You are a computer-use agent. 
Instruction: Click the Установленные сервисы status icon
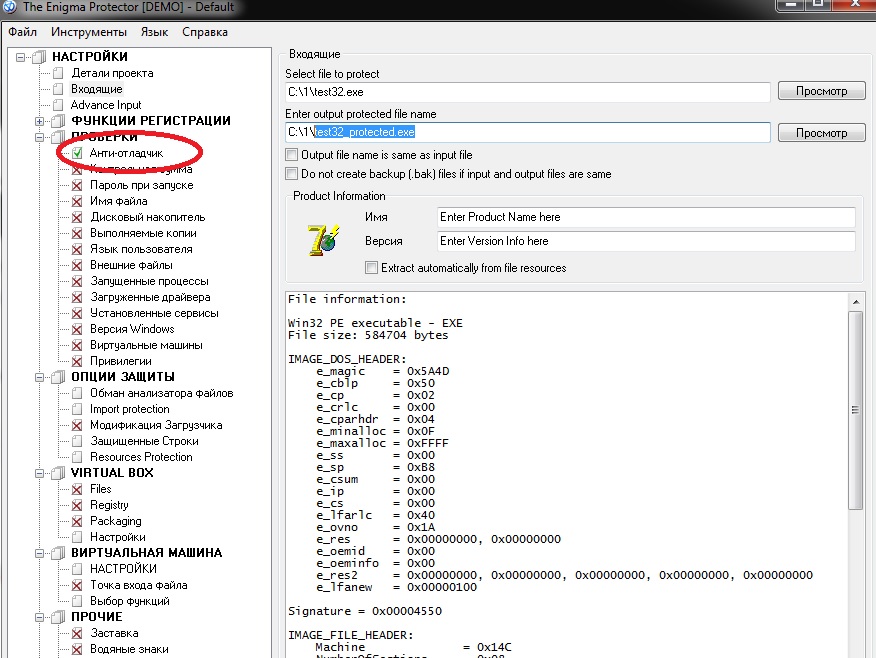77,313
